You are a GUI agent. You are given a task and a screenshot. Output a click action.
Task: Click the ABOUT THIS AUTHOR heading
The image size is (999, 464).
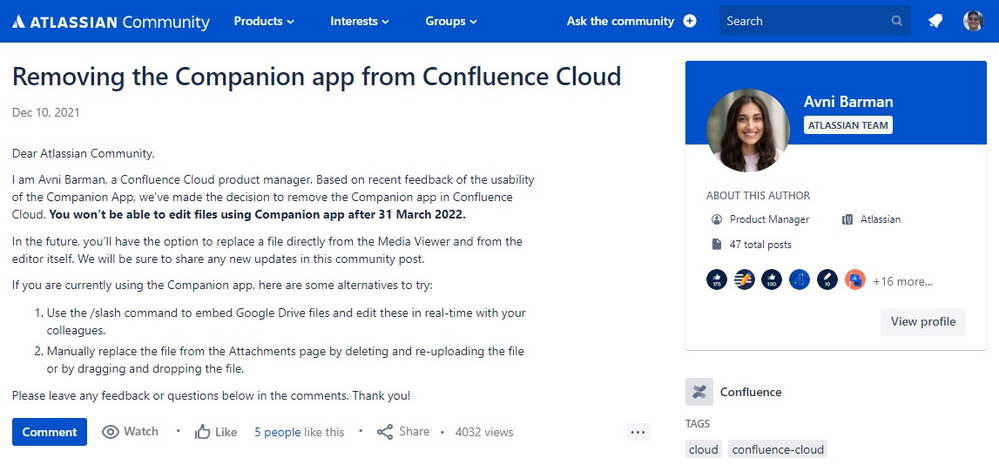pos(758,196)
